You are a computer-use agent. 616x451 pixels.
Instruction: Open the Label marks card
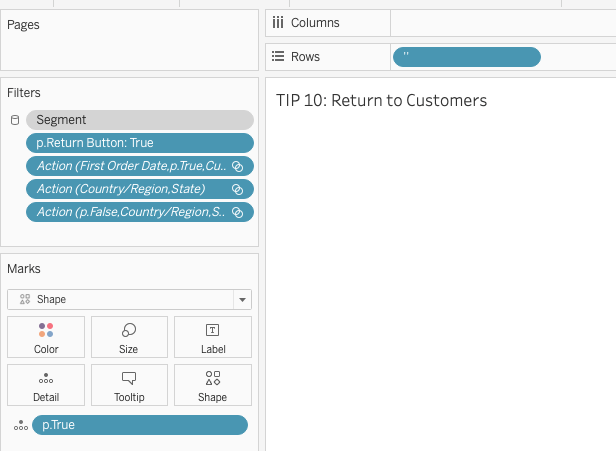click(212, 337)
